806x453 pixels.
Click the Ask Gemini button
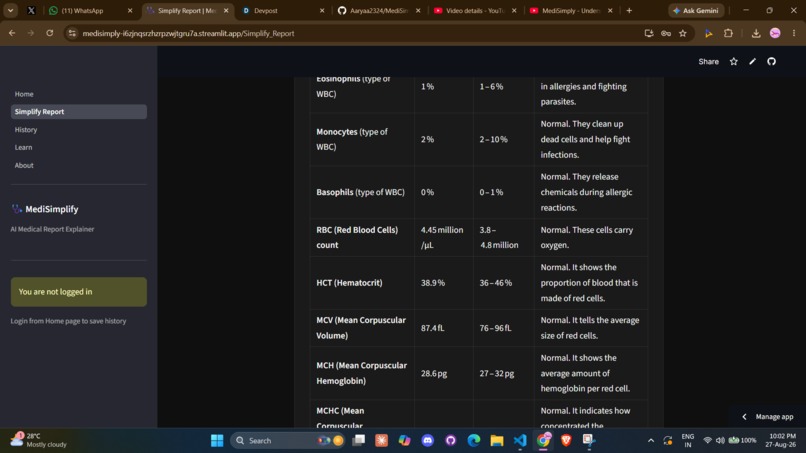pos(696,10)
